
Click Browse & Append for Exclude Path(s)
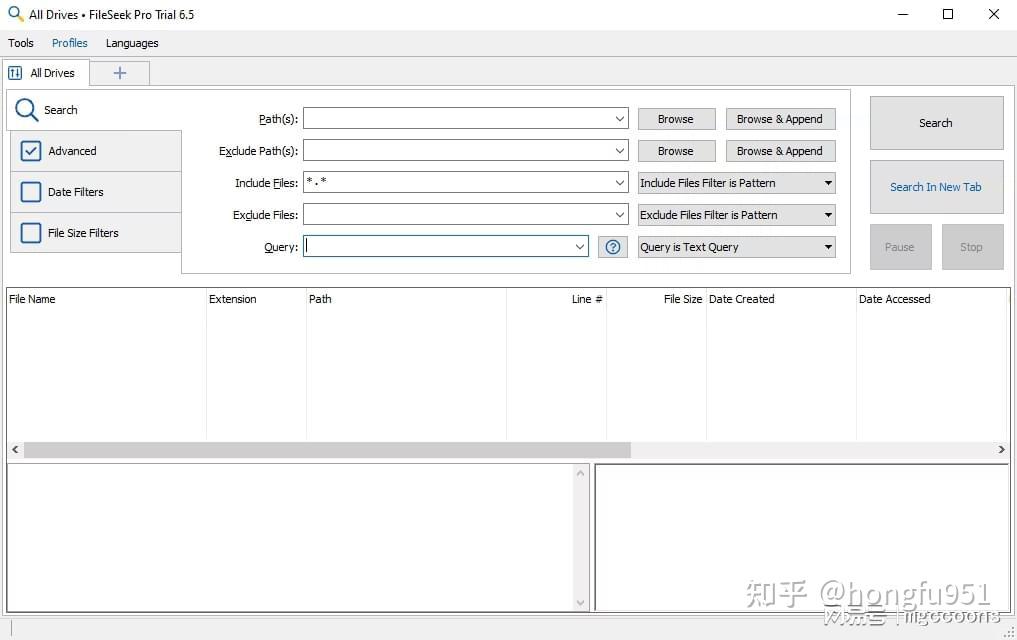point(780,150)
